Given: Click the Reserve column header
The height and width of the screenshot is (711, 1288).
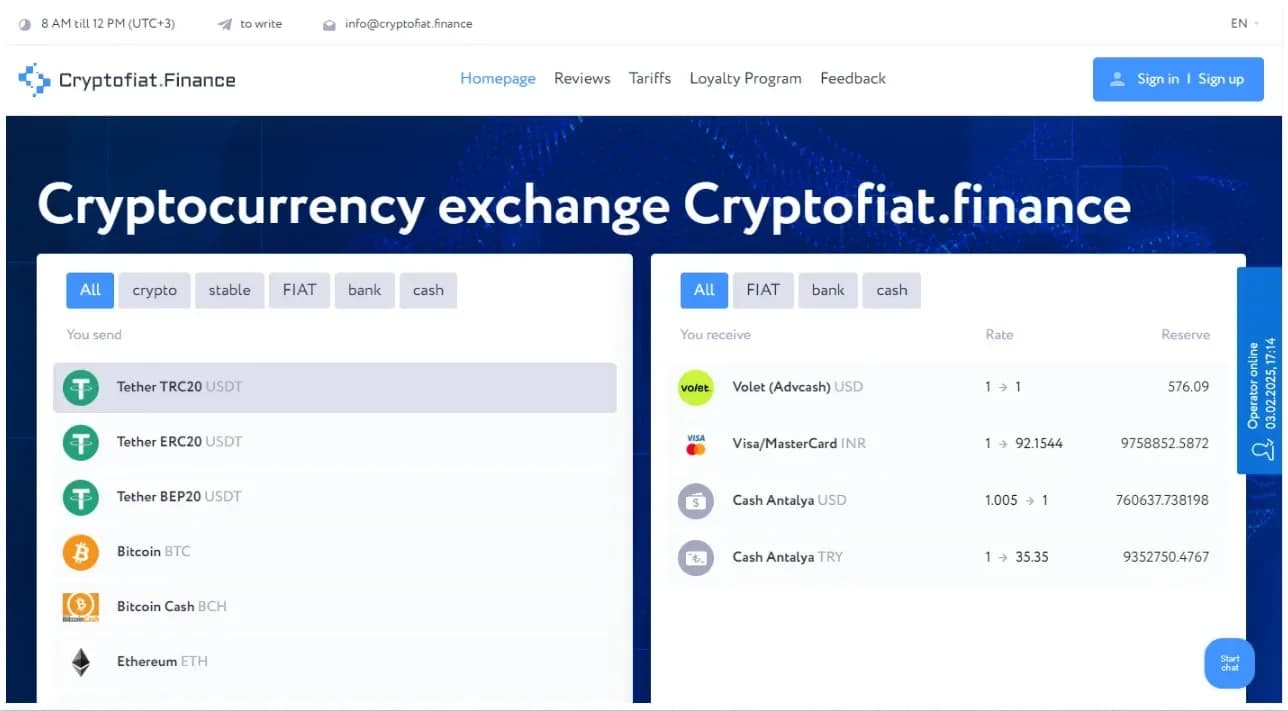Looking at the screenshot, I should [1185, 335].
